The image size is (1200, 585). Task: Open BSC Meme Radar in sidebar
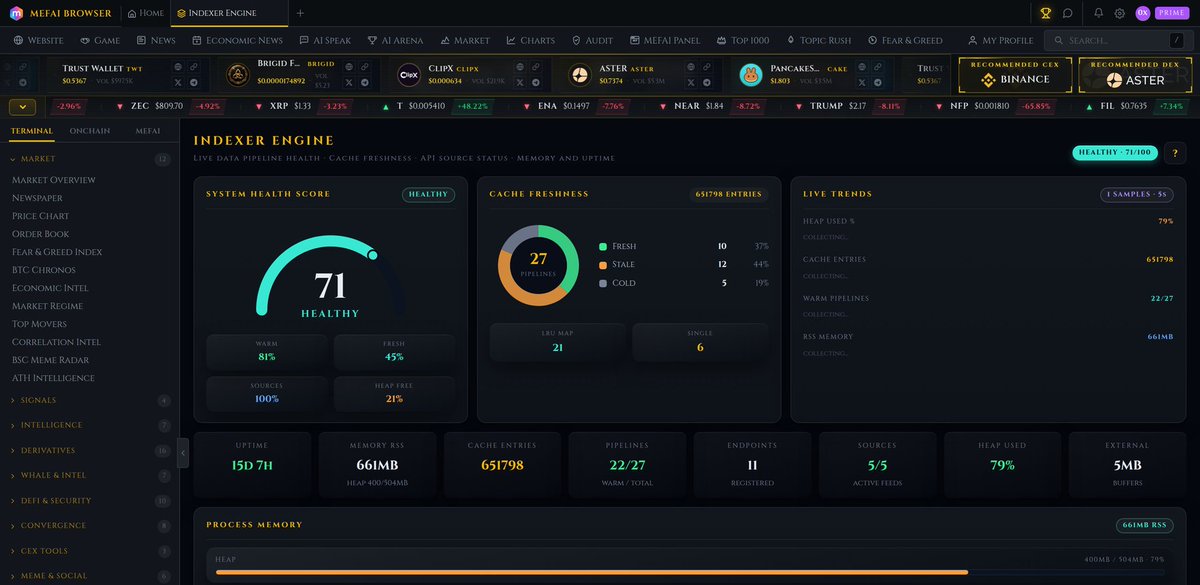coord(51,360)
